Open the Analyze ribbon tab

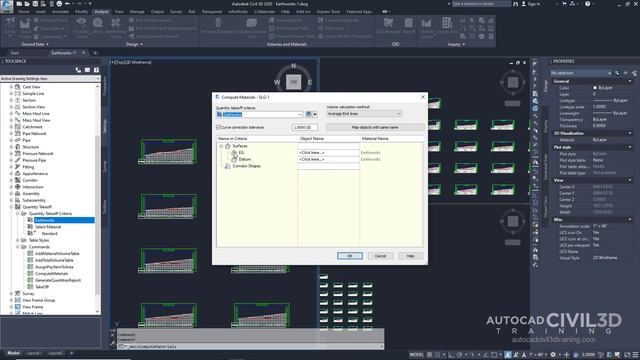(101, 12)
